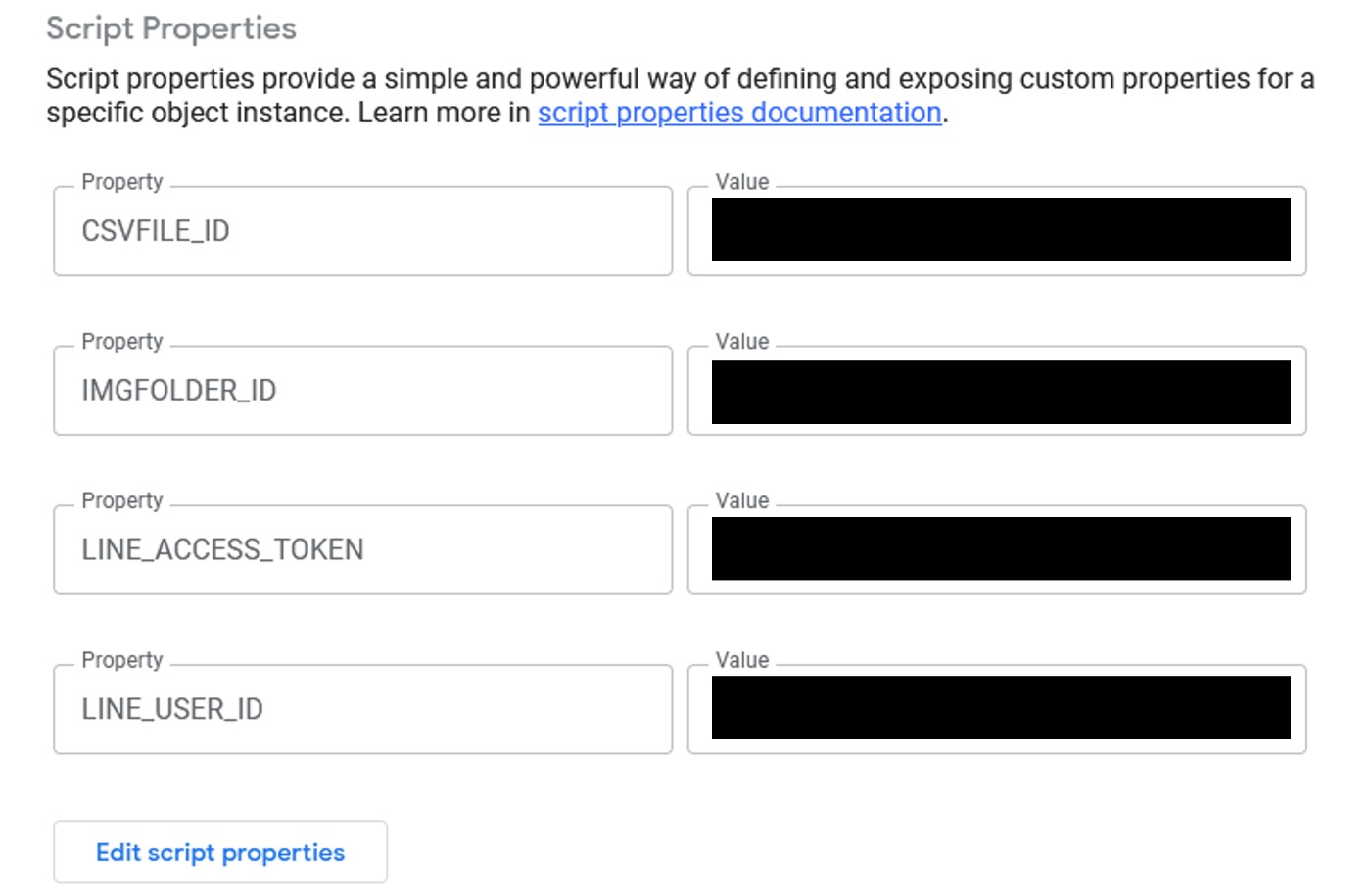Viewport: 1371px width, 896px height.
Task: Select the CSVFILE_ID property field
Action: (x=363, y=231)
